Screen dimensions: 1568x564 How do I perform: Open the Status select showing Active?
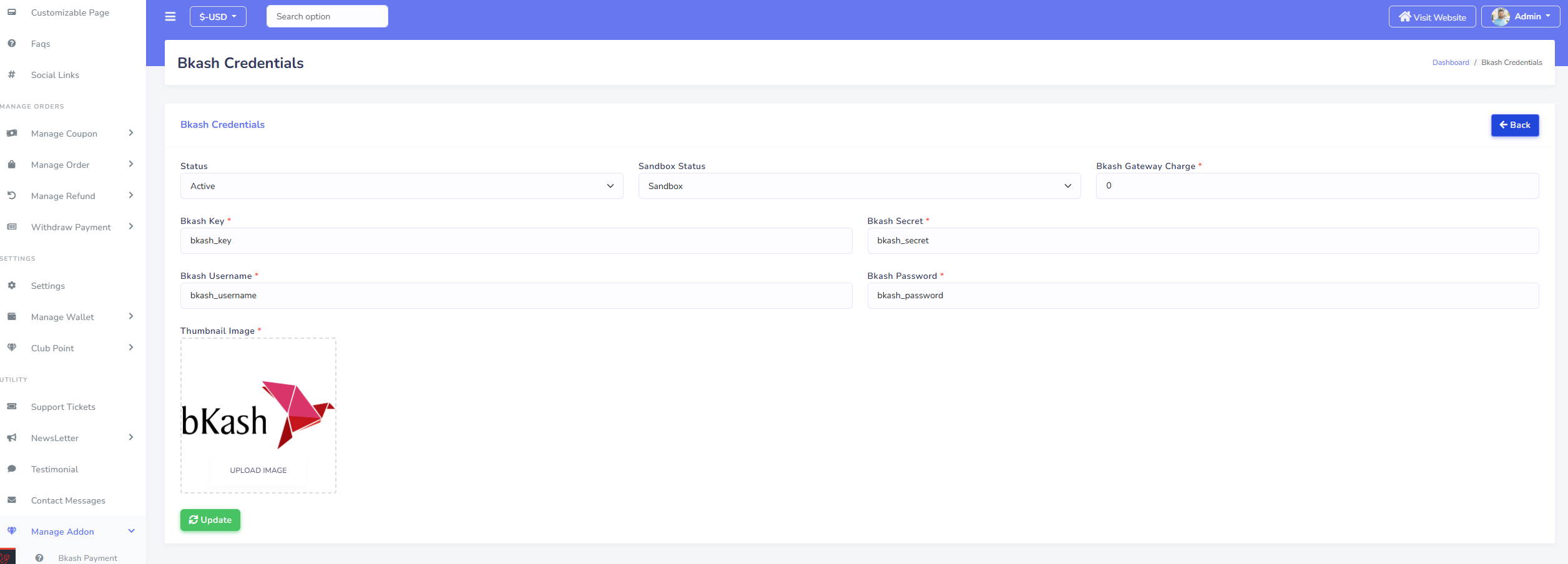click(401, 186)
